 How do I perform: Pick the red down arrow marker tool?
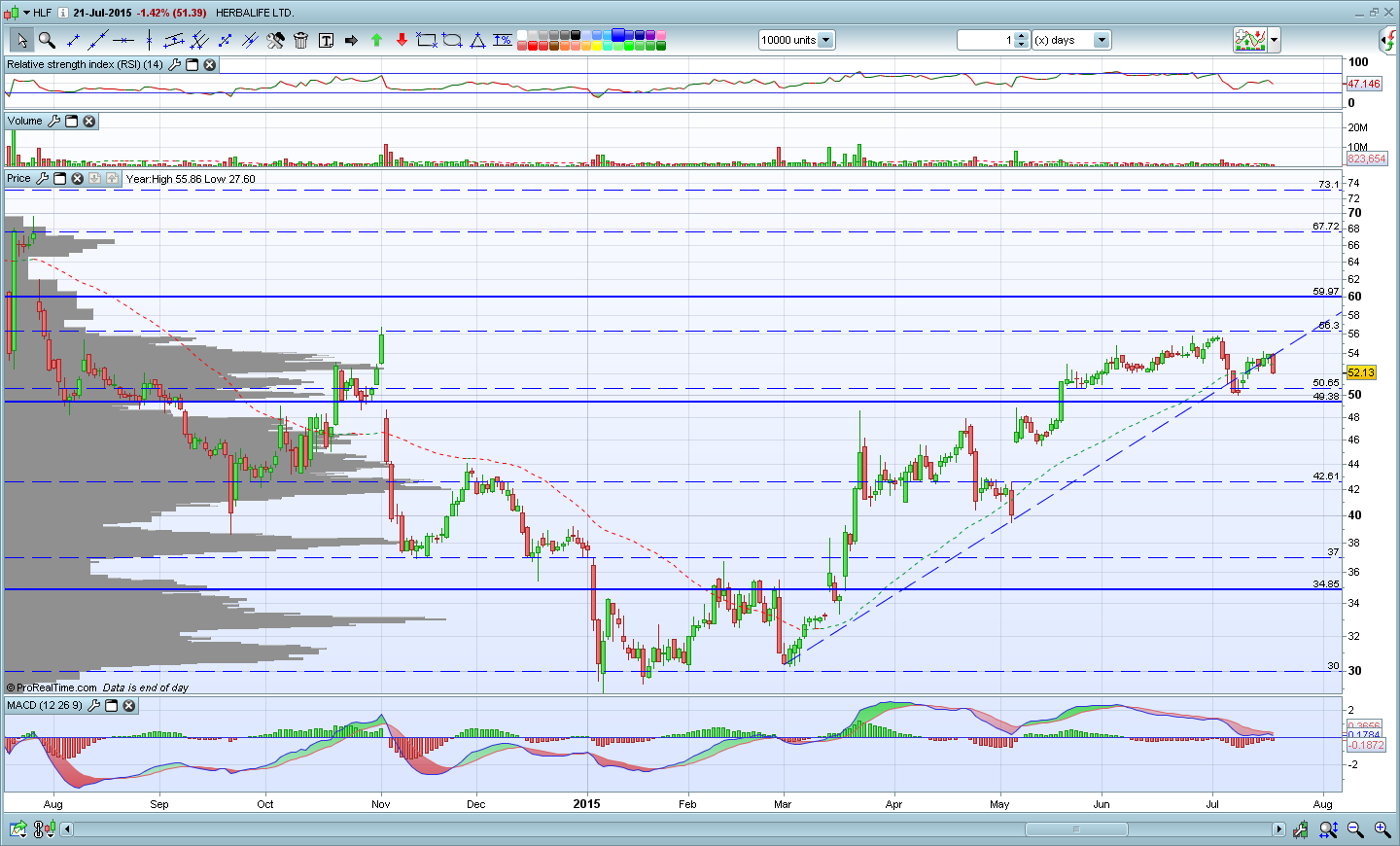[402, 40]
